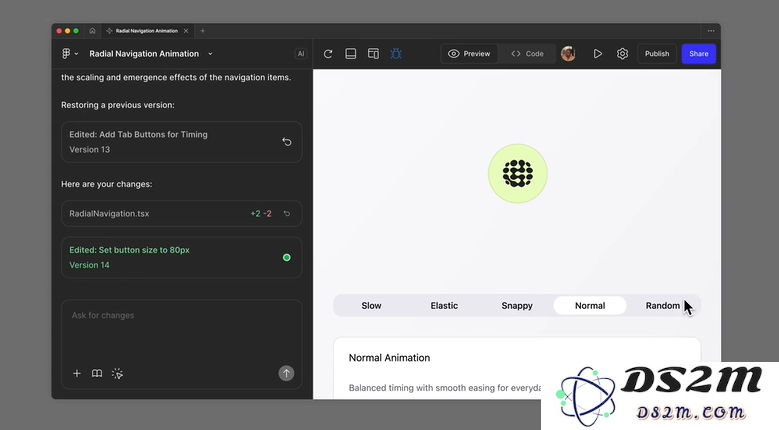Switch to Preview mode
The image size is (779, 430).
click(x=469, y=54)
